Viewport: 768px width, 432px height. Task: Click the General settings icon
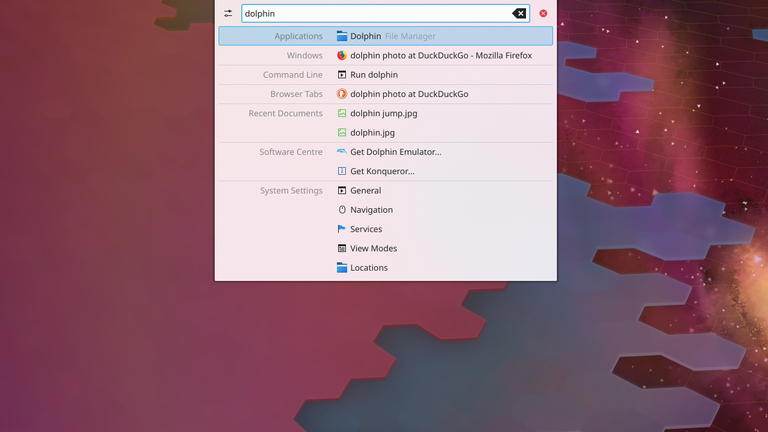[342, 190]
